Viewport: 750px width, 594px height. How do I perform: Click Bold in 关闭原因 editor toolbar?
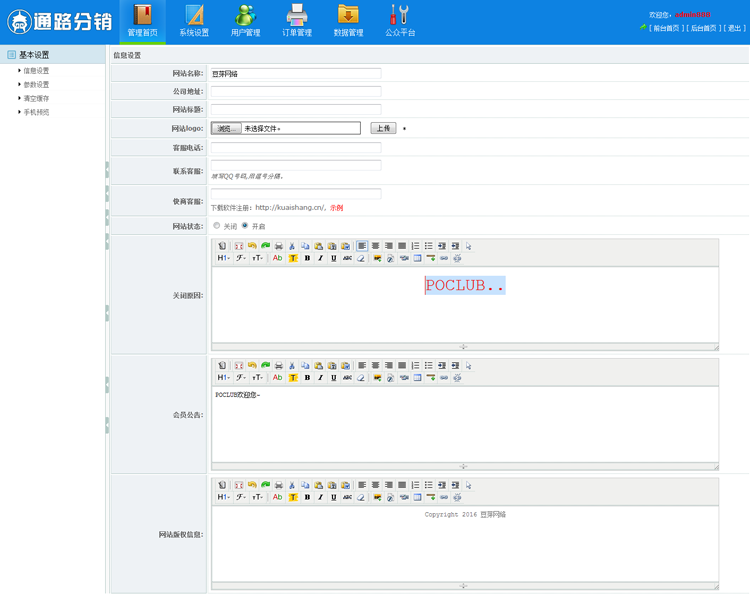(307, 258)
